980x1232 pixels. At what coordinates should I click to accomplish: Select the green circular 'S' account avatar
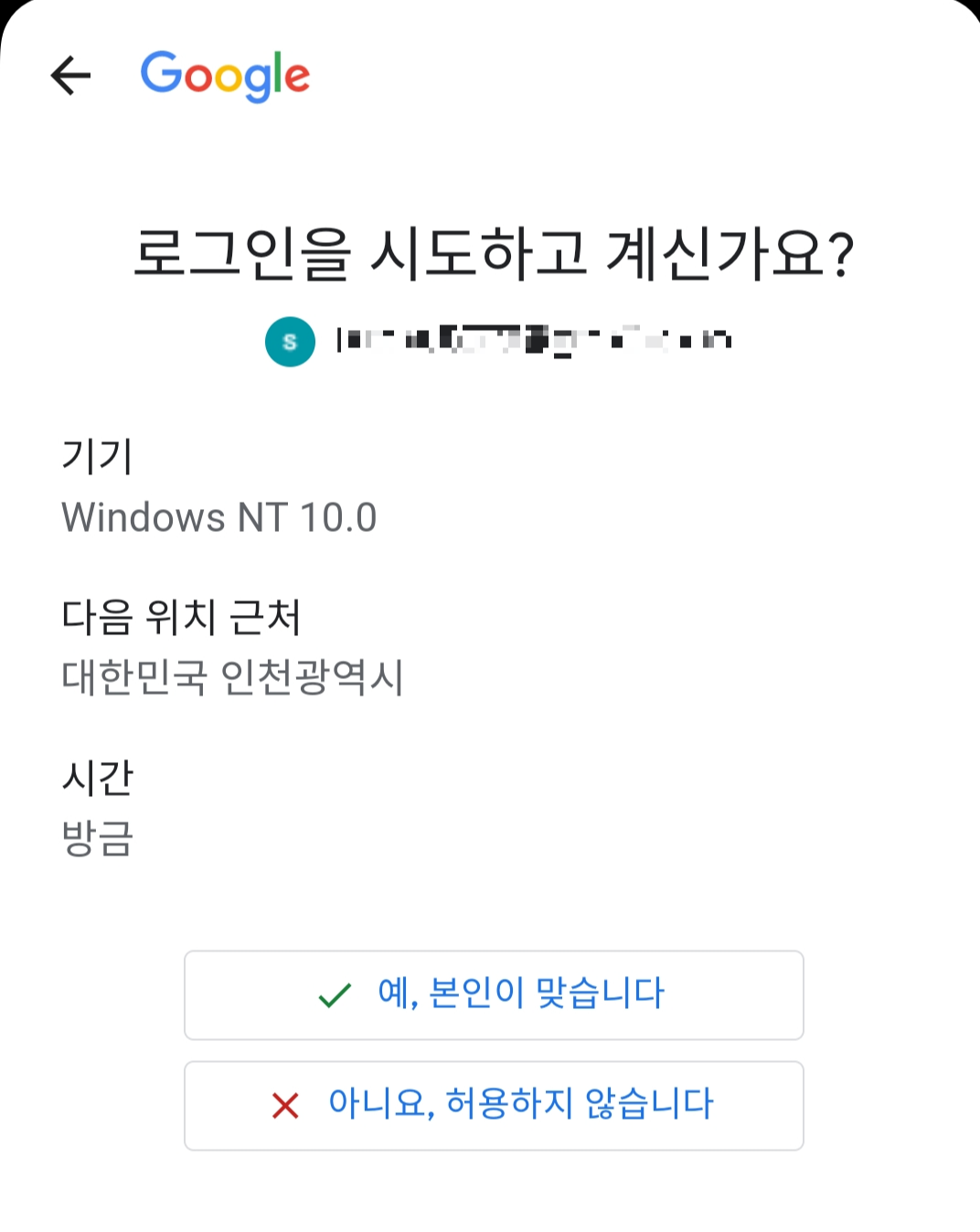tap(289, 340)
